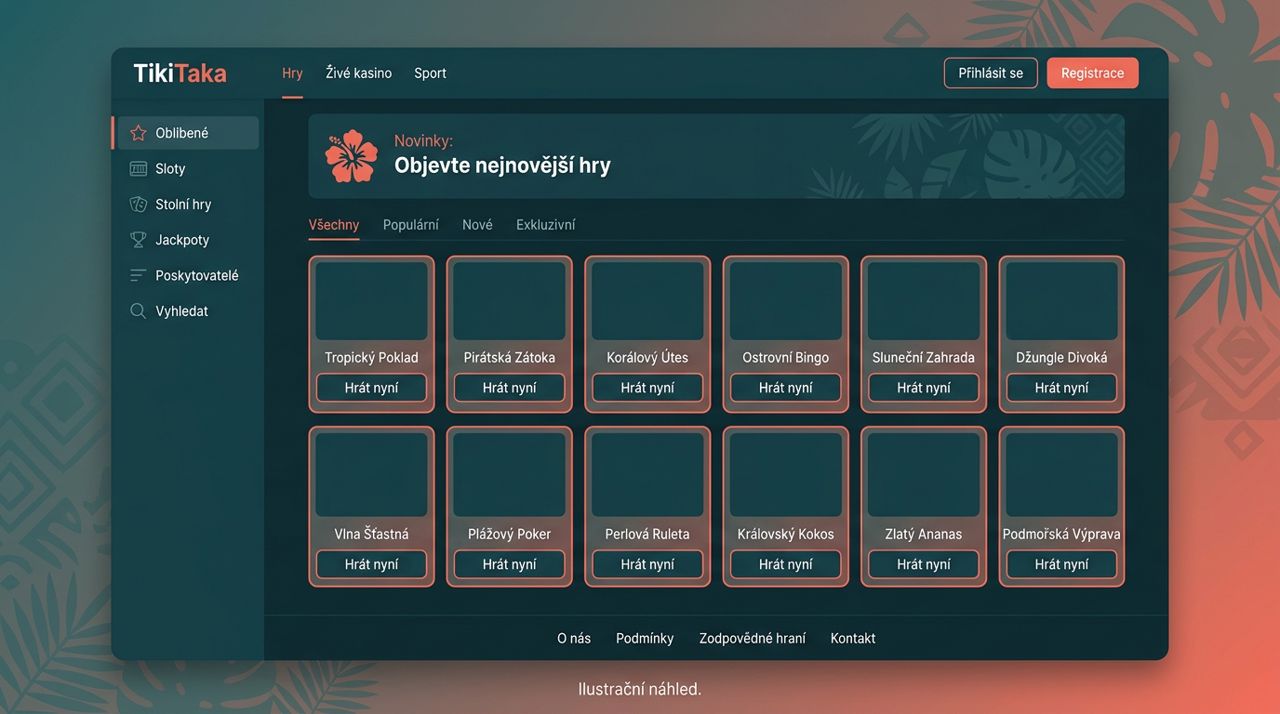Select the Nové filter tab
This screenshot has height=714, width=1280.
tap(477, 225)
